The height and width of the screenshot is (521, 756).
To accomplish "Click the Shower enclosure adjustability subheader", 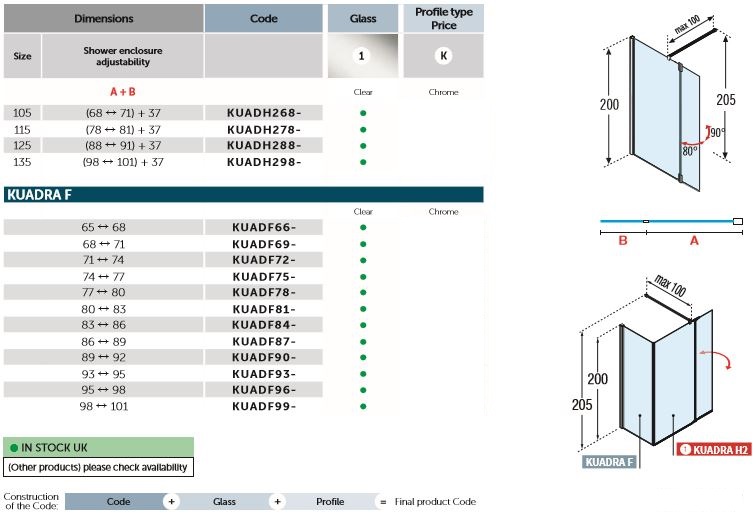I will click(122, 56).
